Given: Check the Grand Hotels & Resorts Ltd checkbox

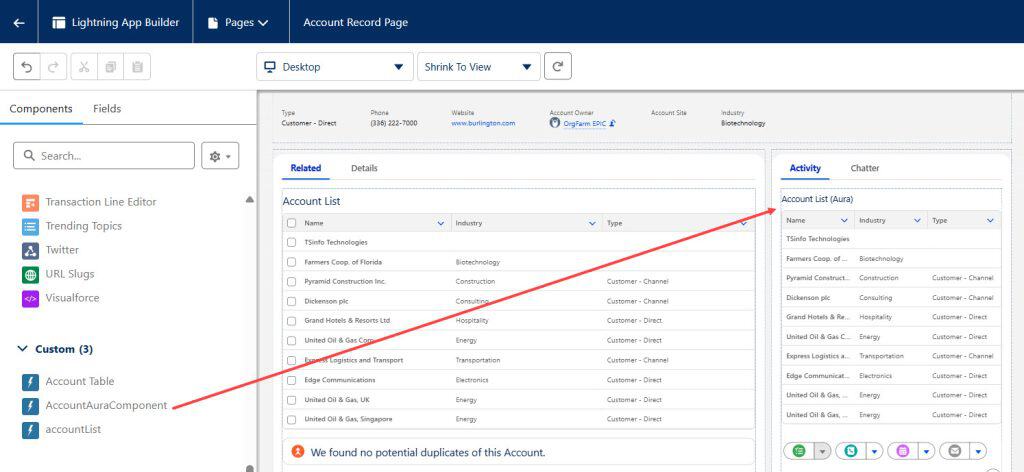Looking at the screenshot, I should click(291, 321).
